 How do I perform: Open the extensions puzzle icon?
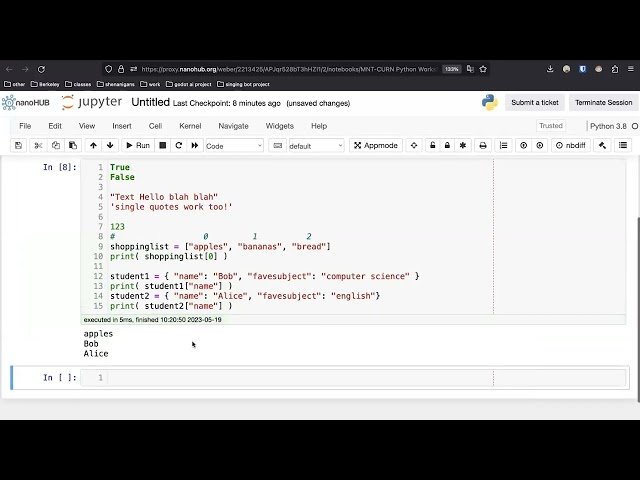[615, 69]
